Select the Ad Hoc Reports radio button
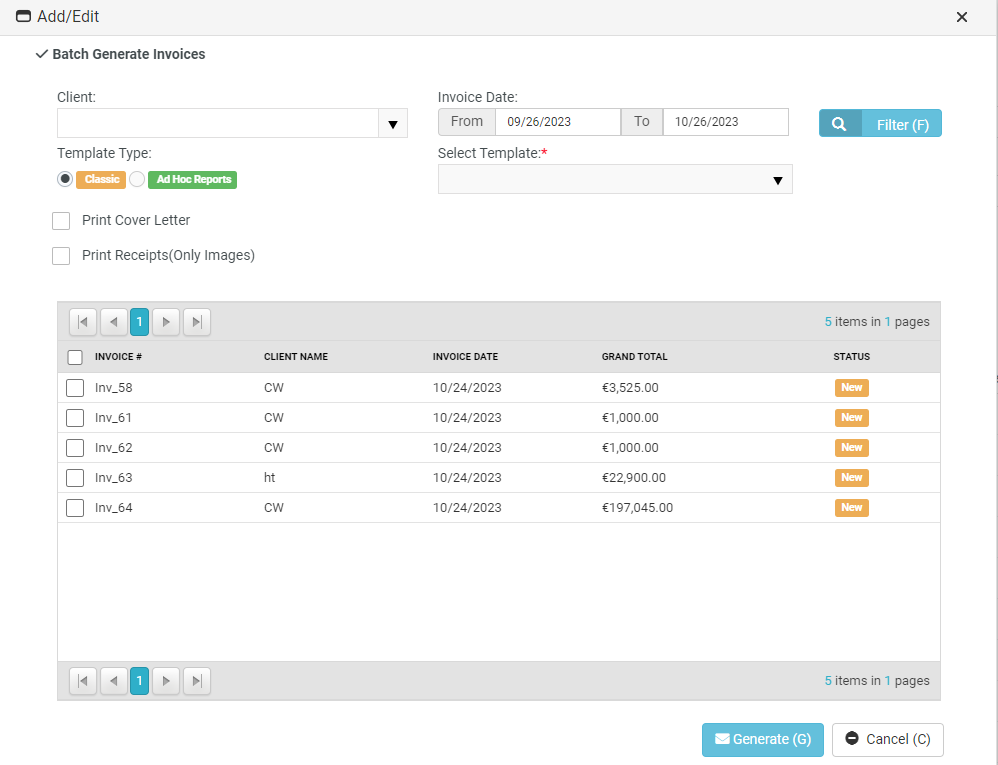The width and height of the screenshot is (998, 765). (x=136, y=179)
